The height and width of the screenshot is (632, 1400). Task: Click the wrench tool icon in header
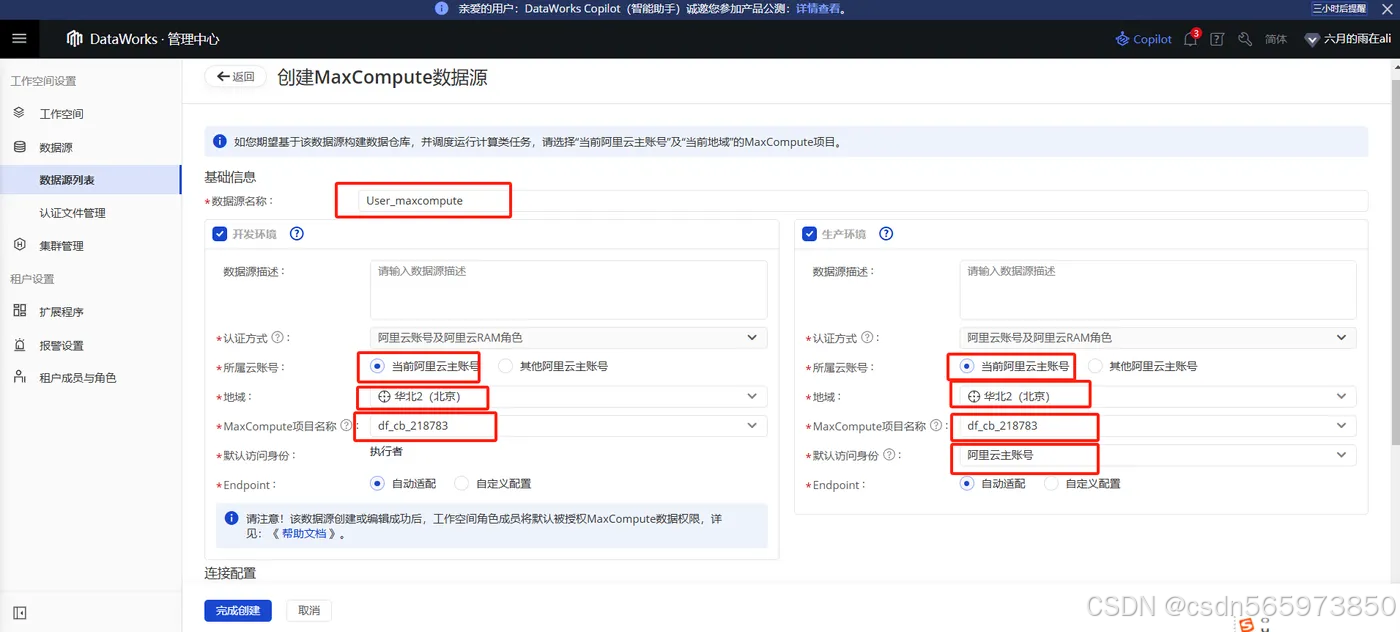click(x=1245, y=39)
